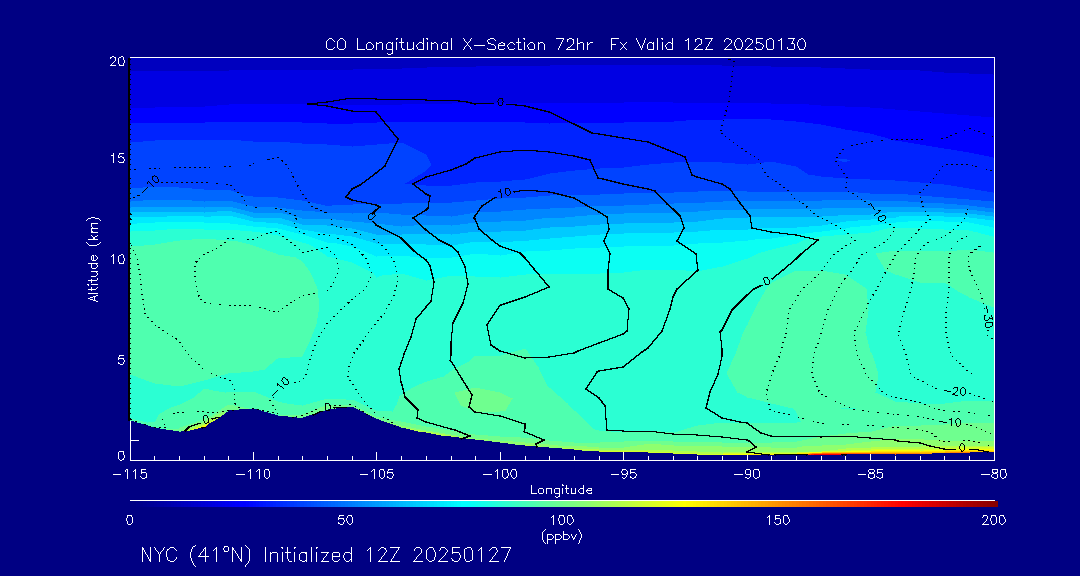Click the positive "10" solid contour label

point(504,193)
